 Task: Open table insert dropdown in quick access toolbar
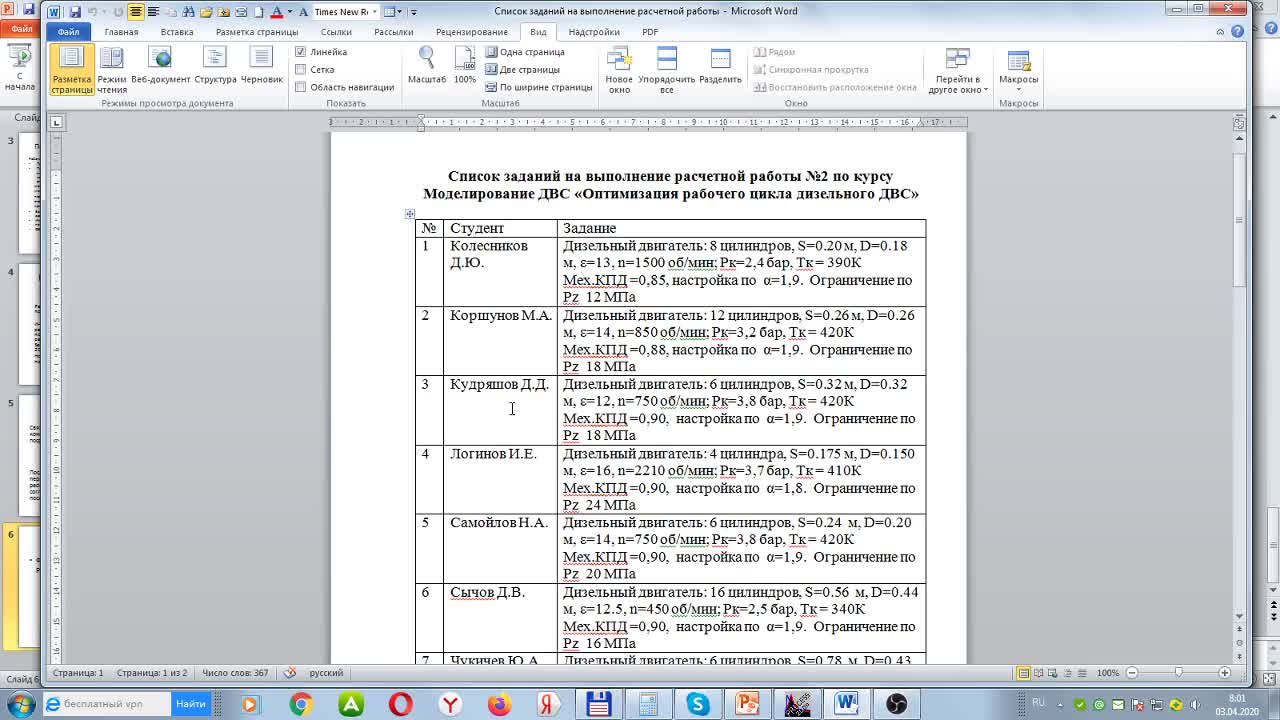coord(400,12)
